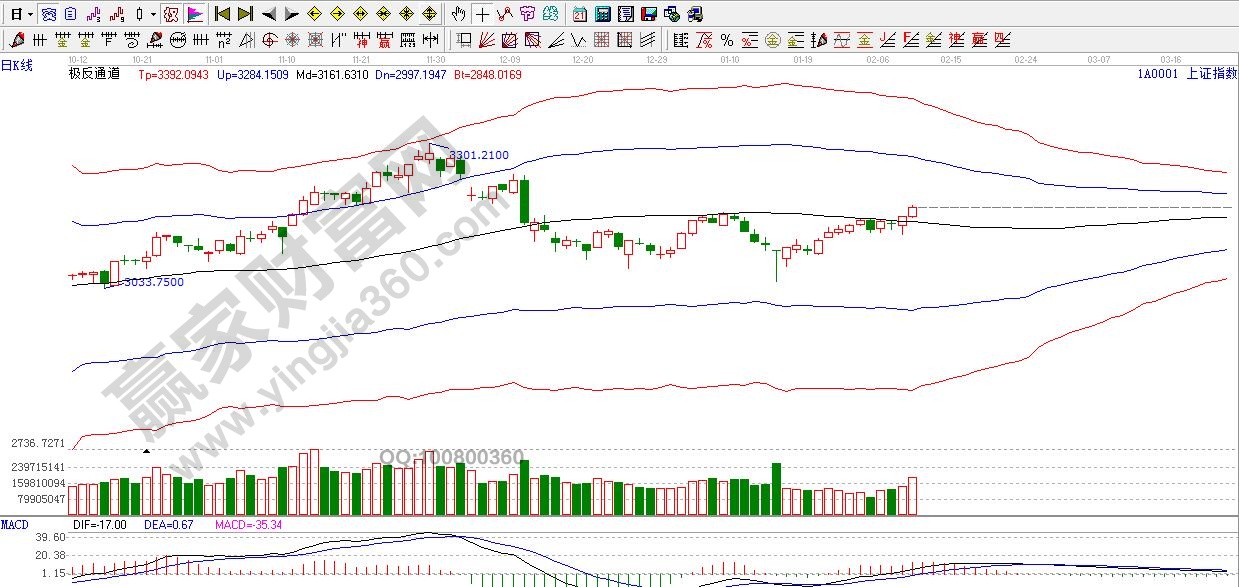
Task: Click the 日K线 period label
Action: coord(17,65)
